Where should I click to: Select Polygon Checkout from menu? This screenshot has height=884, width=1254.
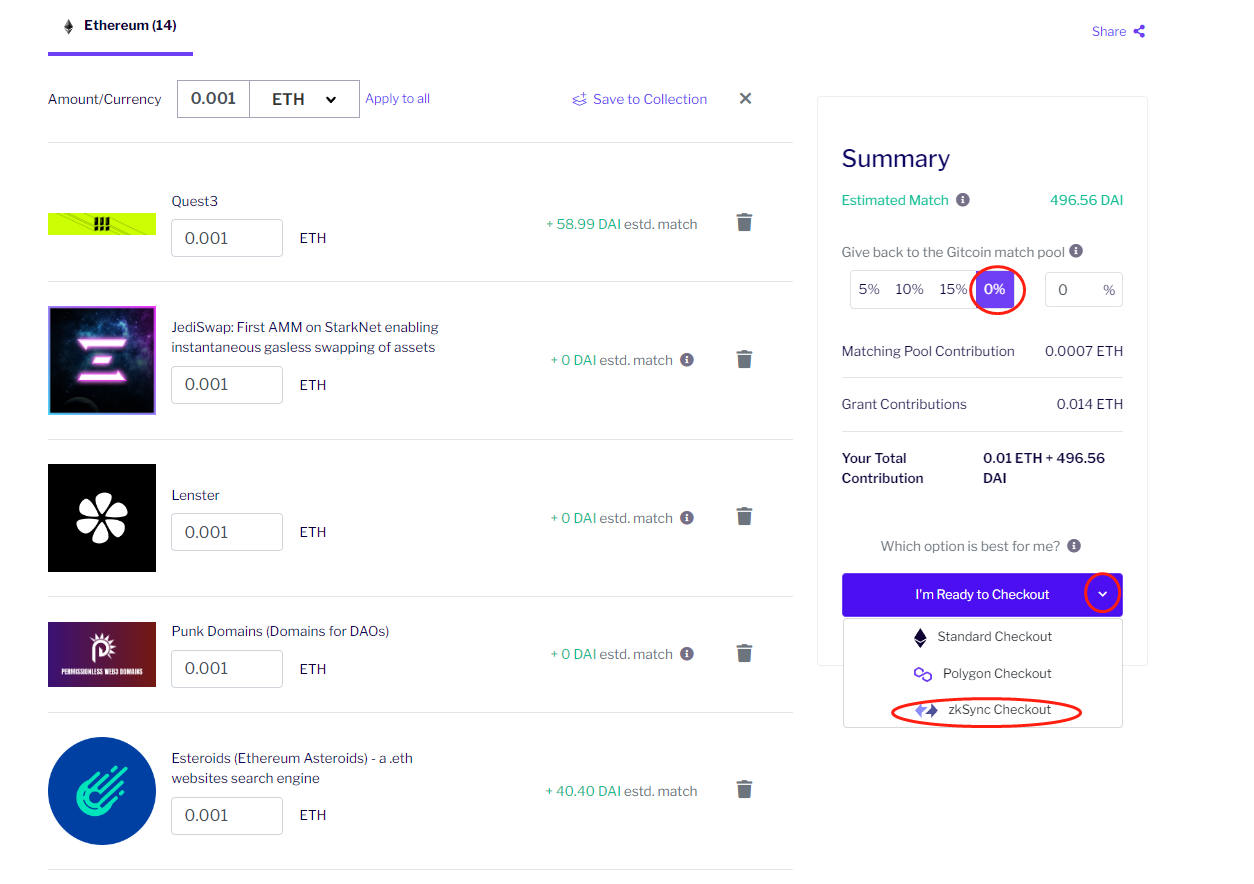(x=984, y=674)
